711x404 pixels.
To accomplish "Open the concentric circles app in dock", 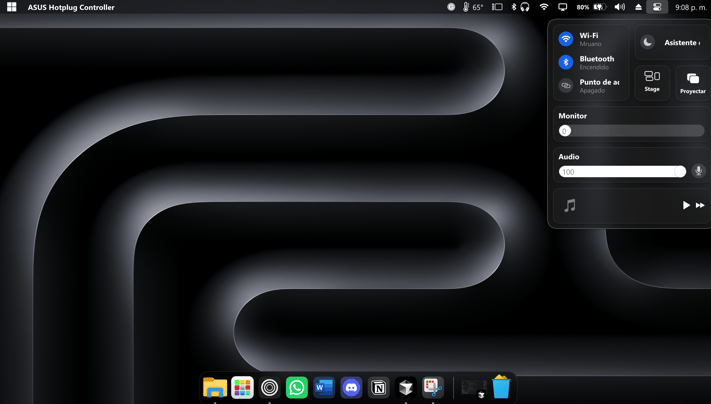I will (269, 388).
